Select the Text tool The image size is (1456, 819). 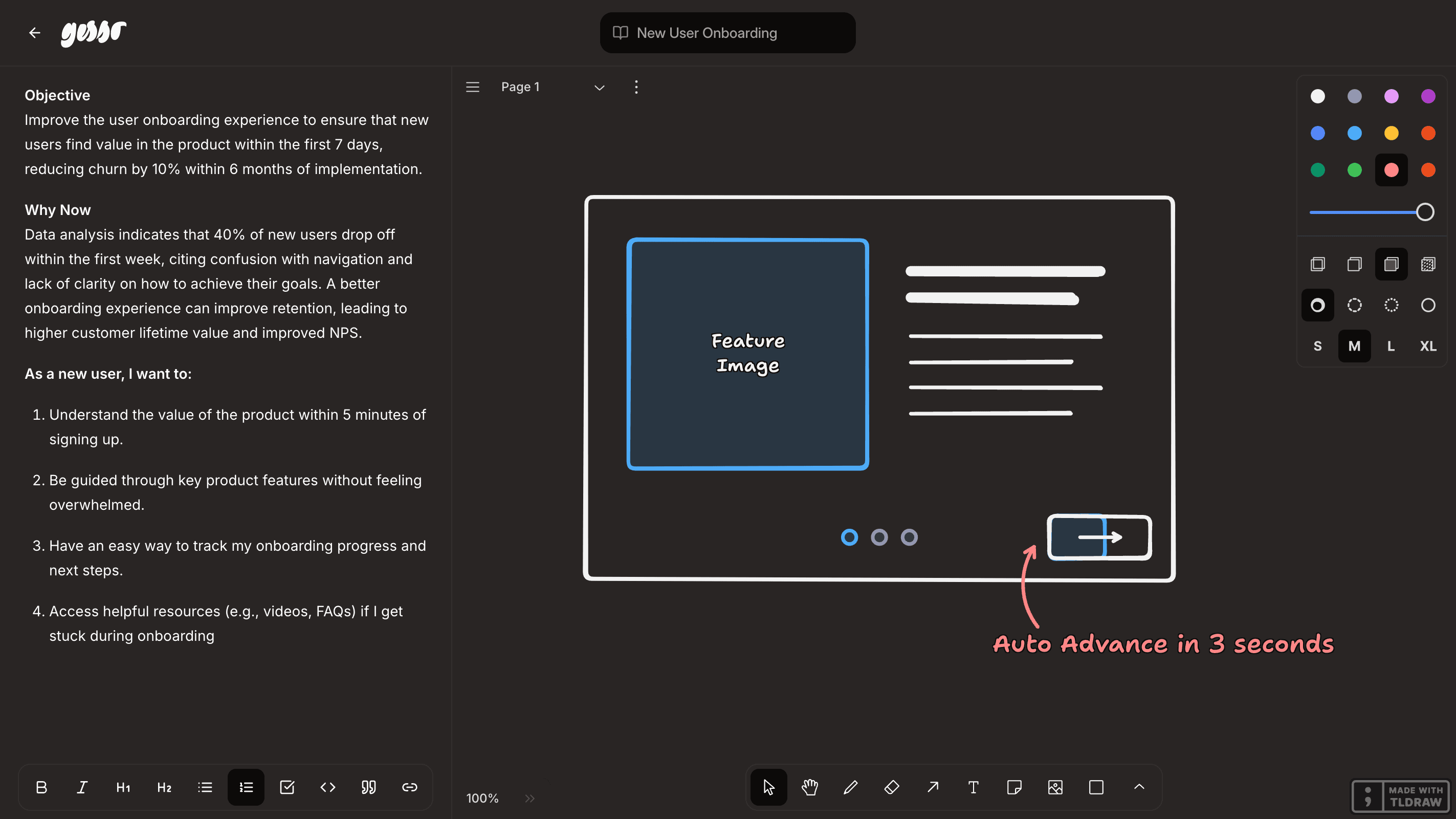[973, 787]
